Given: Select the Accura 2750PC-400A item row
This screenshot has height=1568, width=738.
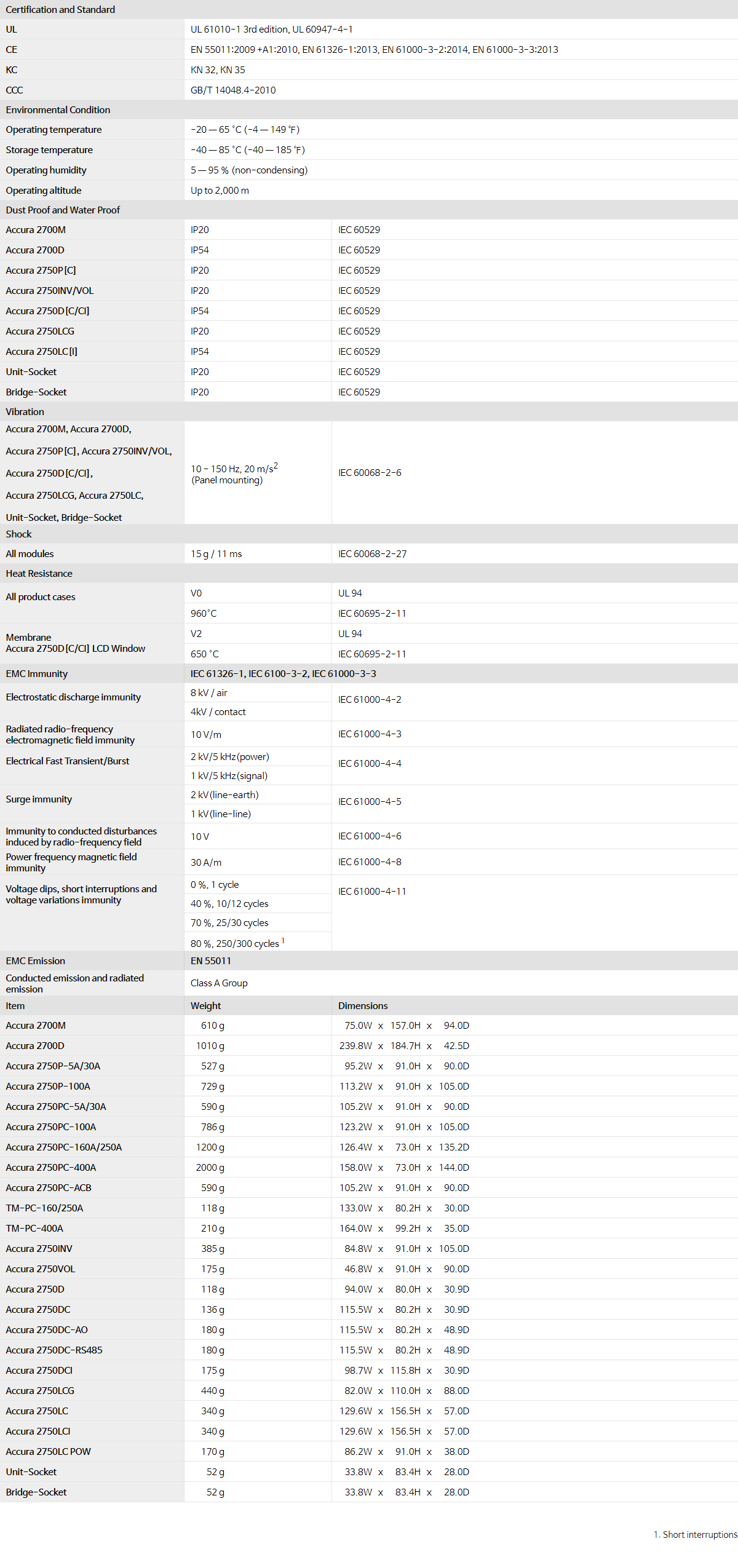Looking at the screenshot, I should 51,1168.
